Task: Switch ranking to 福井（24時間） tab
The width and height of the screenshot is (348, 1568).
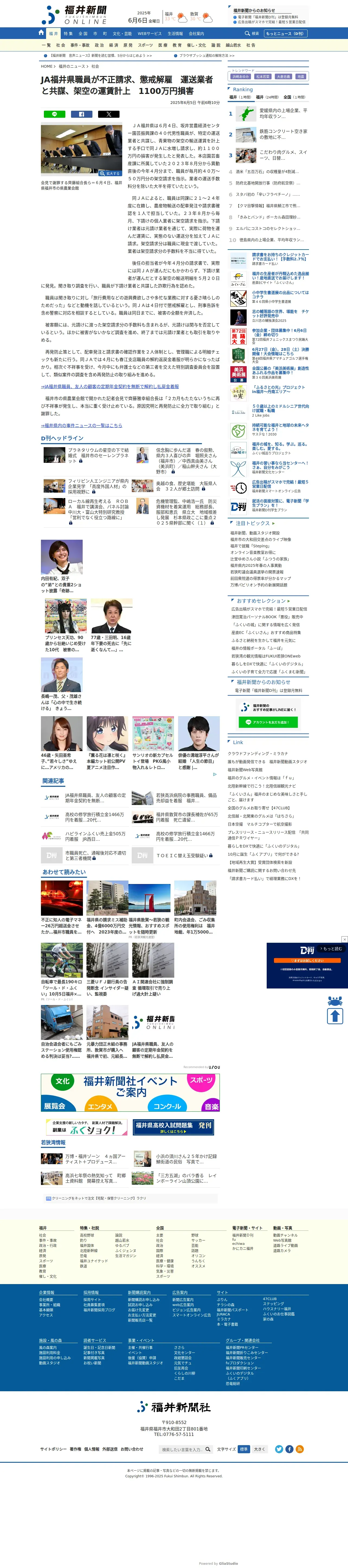Action: 268,97
